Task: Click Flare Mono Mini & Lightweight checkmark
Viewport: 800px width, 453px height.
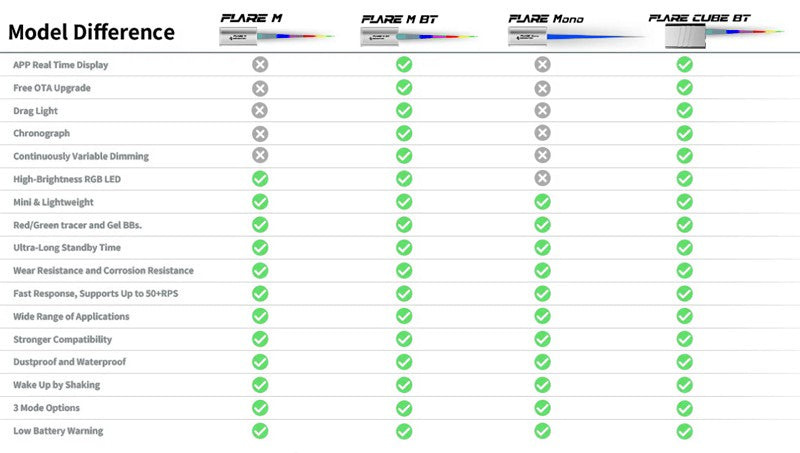Action: (x=542, y=201)
